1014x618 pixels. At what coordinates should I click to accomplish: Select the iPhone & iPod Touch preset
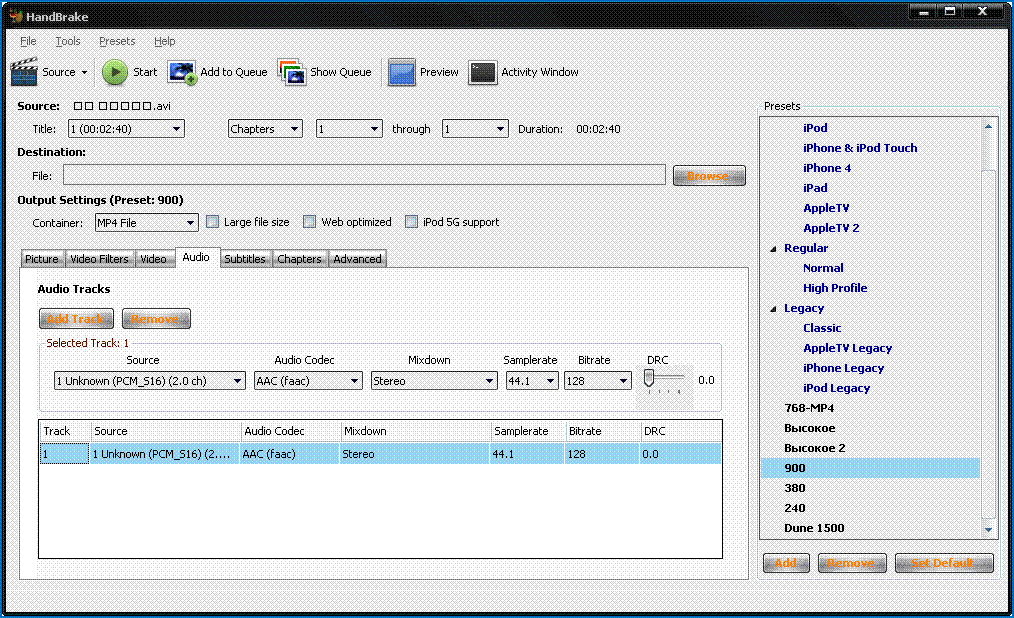pos(860,148)
